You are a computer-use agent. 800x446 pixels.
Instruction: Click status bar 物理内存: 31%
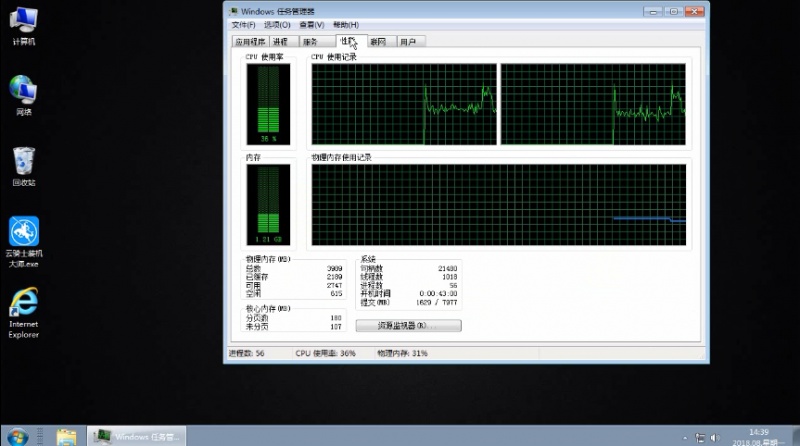coord(403,353)
